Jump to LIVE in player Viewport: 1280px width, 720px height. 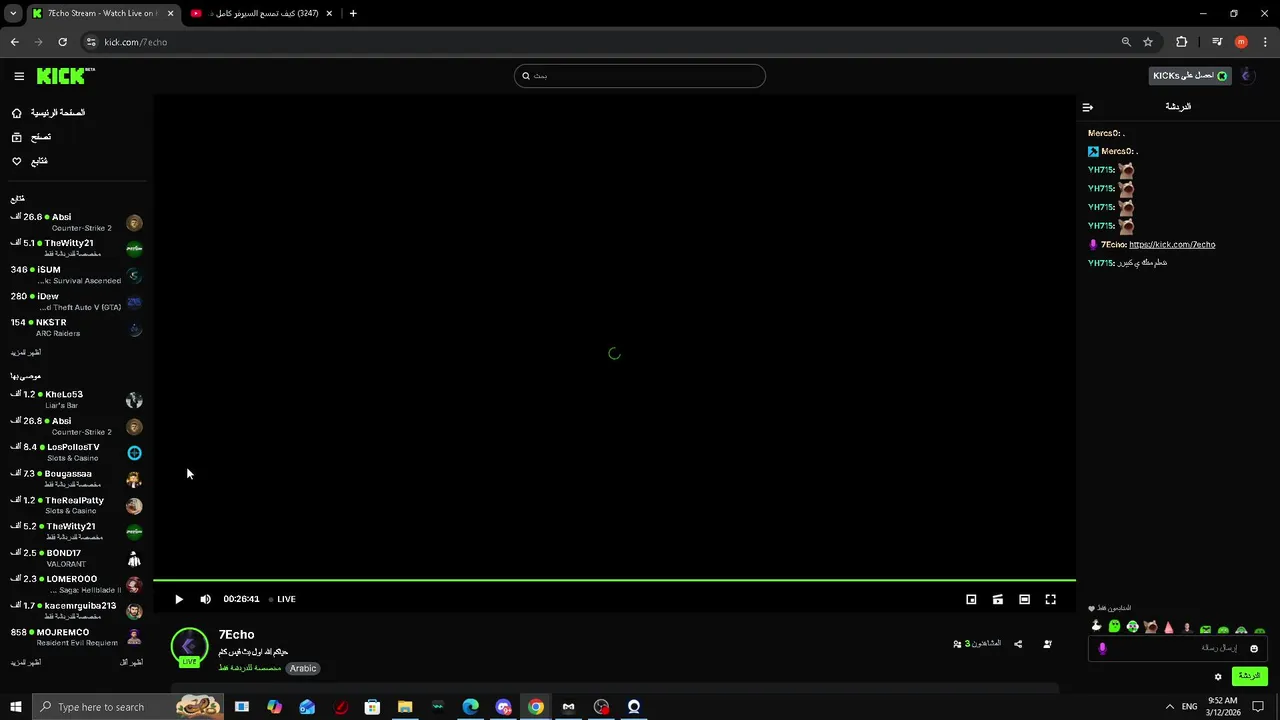coord(282,599)
